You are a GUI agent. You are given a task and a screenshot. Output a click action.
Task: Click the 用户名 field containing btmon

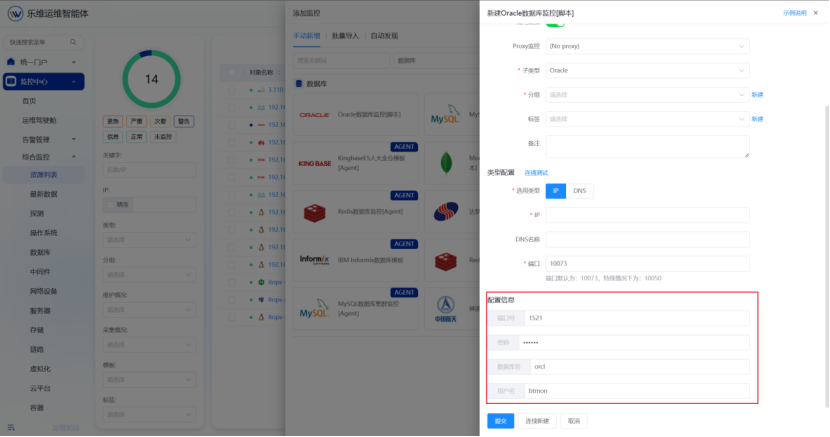pos(637,391)
